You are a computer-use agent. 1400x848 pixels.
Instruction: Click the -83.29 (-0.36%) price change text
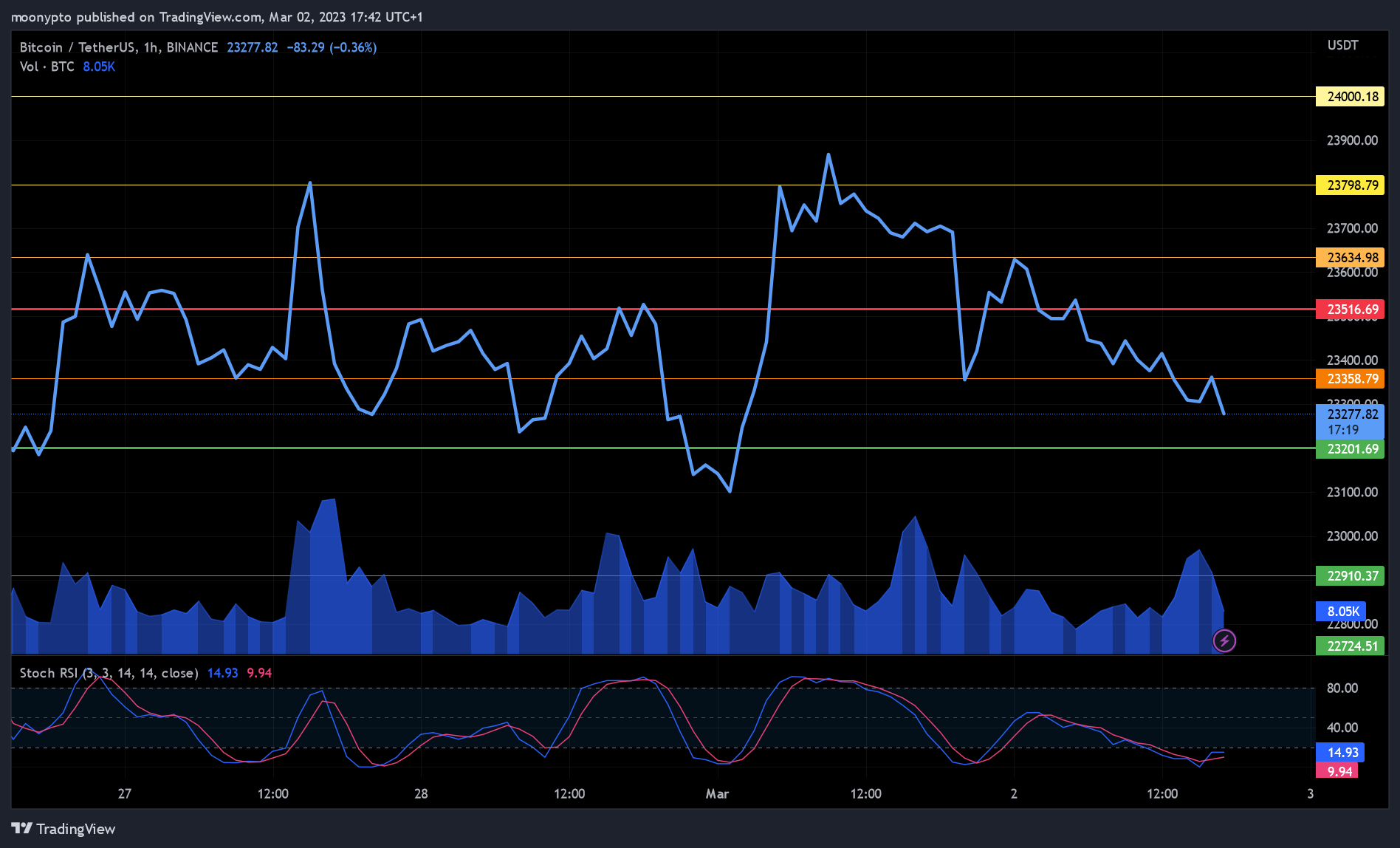pos(332,47)
